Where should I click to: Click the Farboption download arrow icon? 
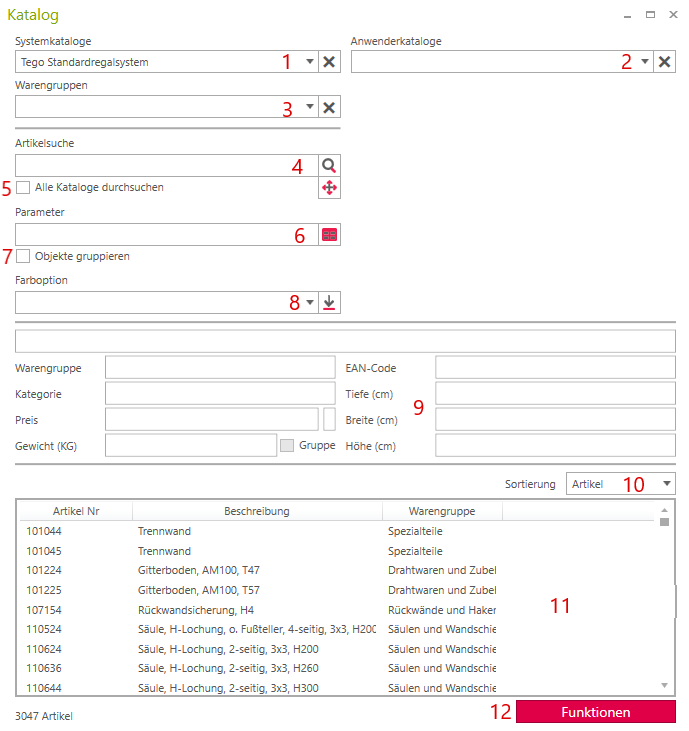329,303
